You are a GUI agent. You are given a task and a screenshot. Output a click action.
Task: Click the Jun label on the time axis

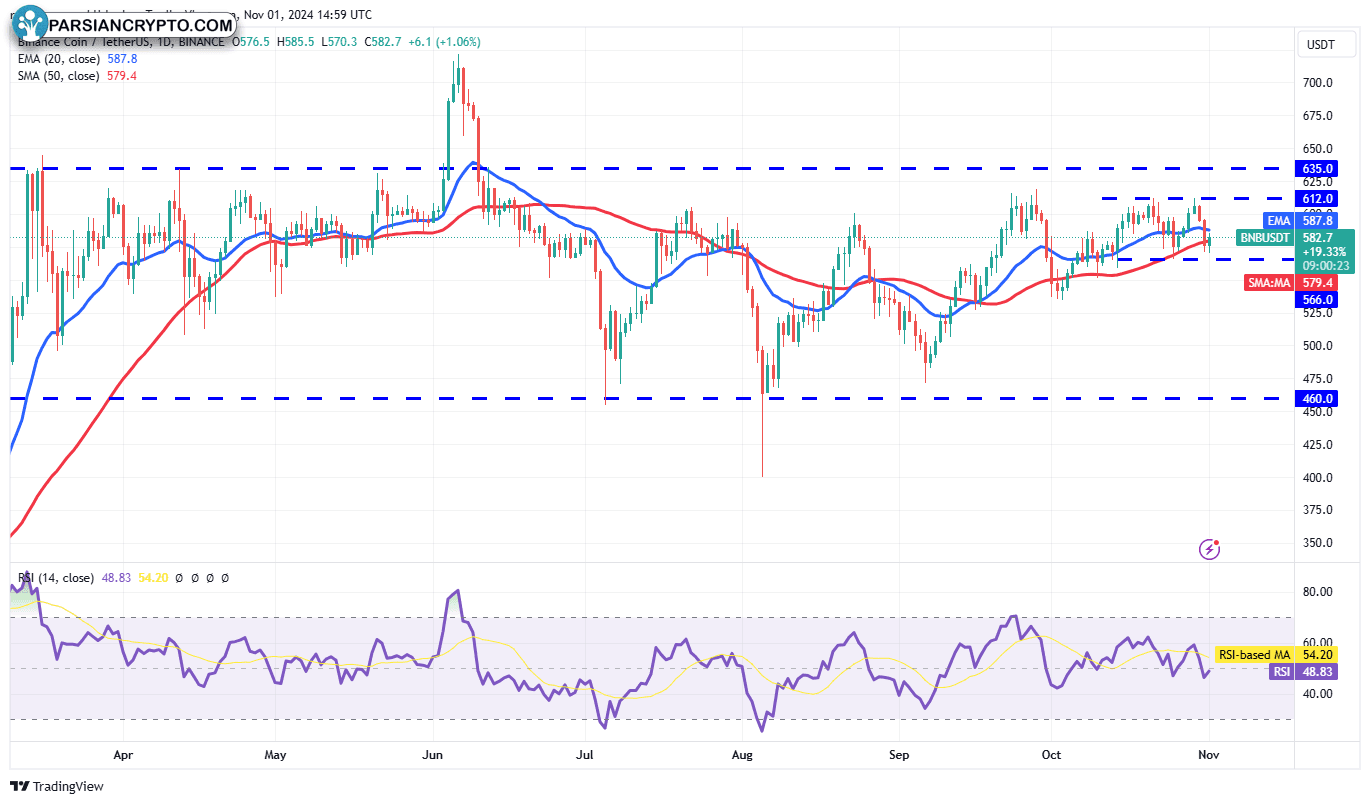coord(434,757)
